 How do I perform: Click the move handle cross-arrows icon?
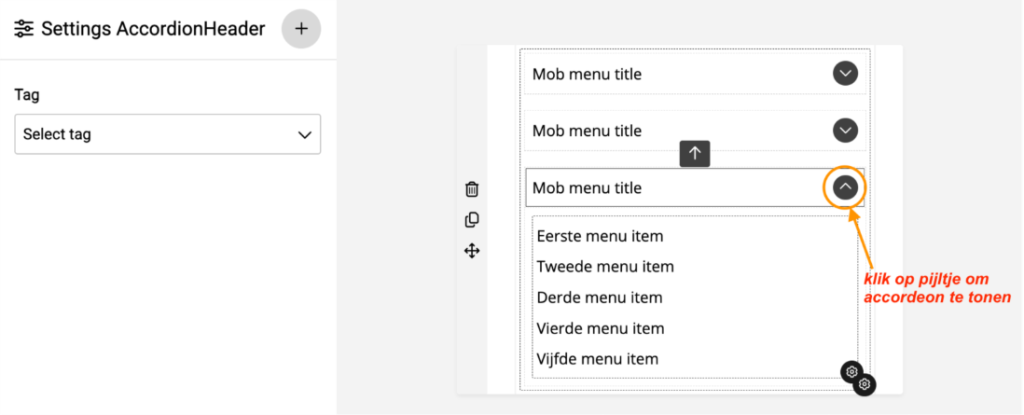[x=472, y=251]
